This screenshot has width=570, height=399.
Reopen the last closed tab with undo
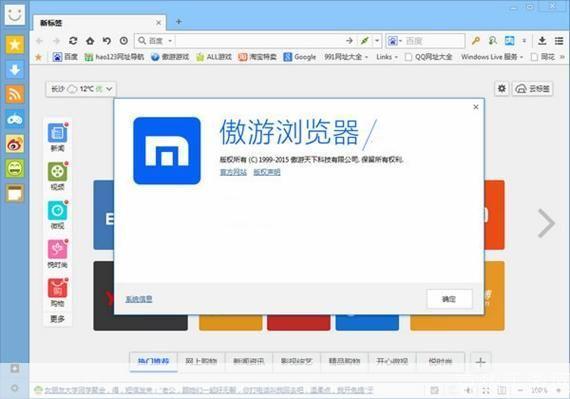click(x=107, y=41)
